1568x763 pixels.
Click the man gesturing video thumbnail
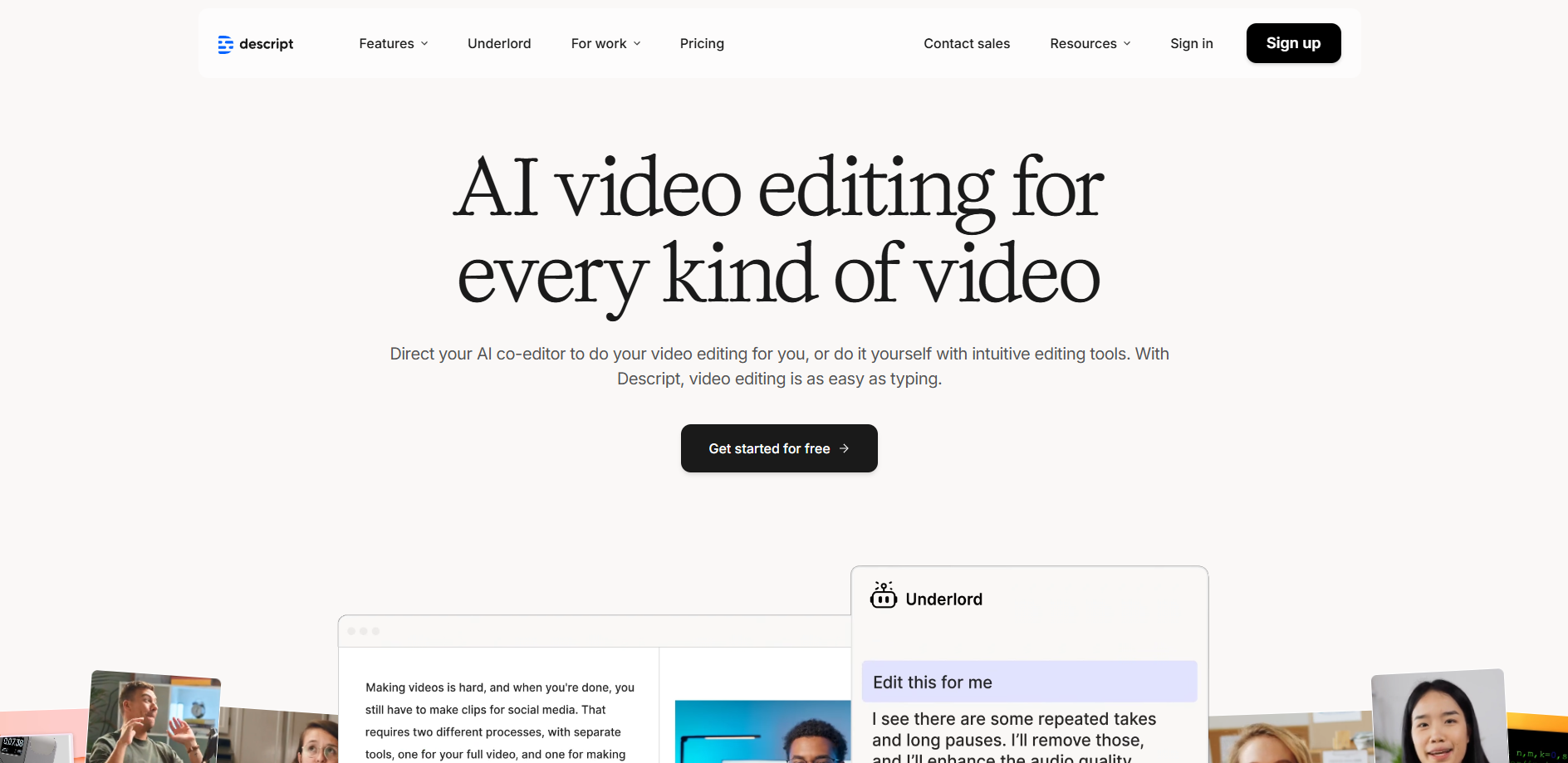(153, 717)
